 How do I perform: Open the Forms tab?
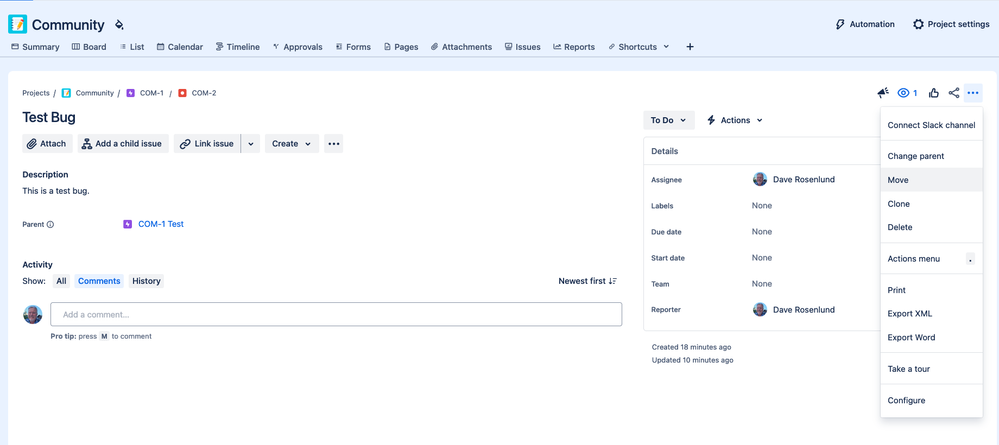coord(353,47)
